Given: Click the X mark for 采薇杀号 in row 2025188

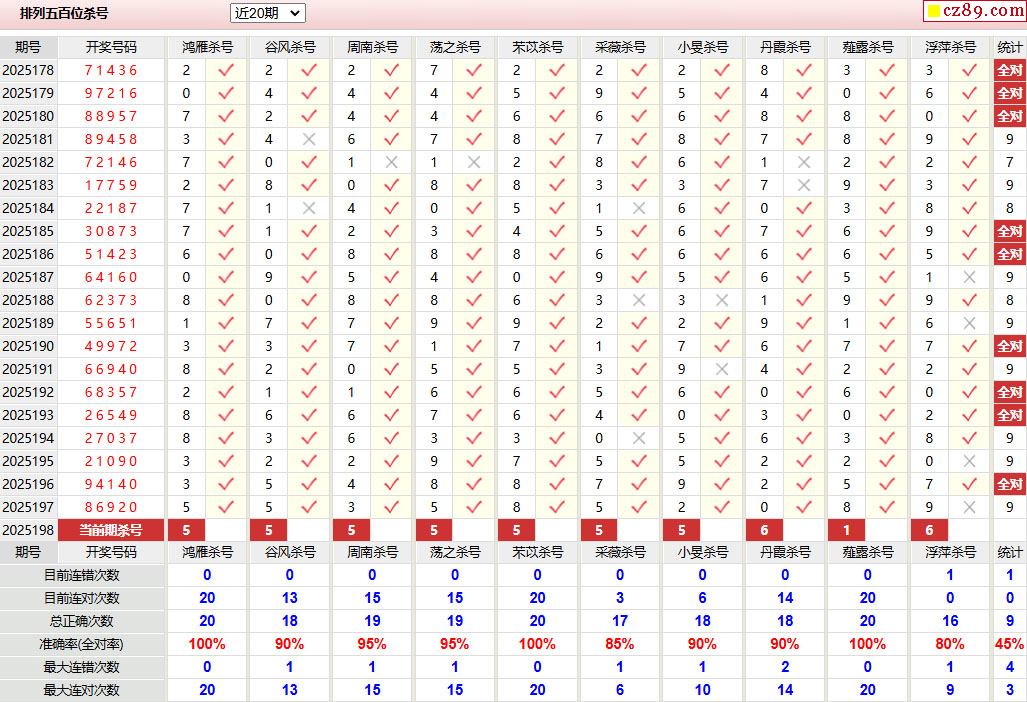Looking at the screenshot, I should (x=639, y=300).
